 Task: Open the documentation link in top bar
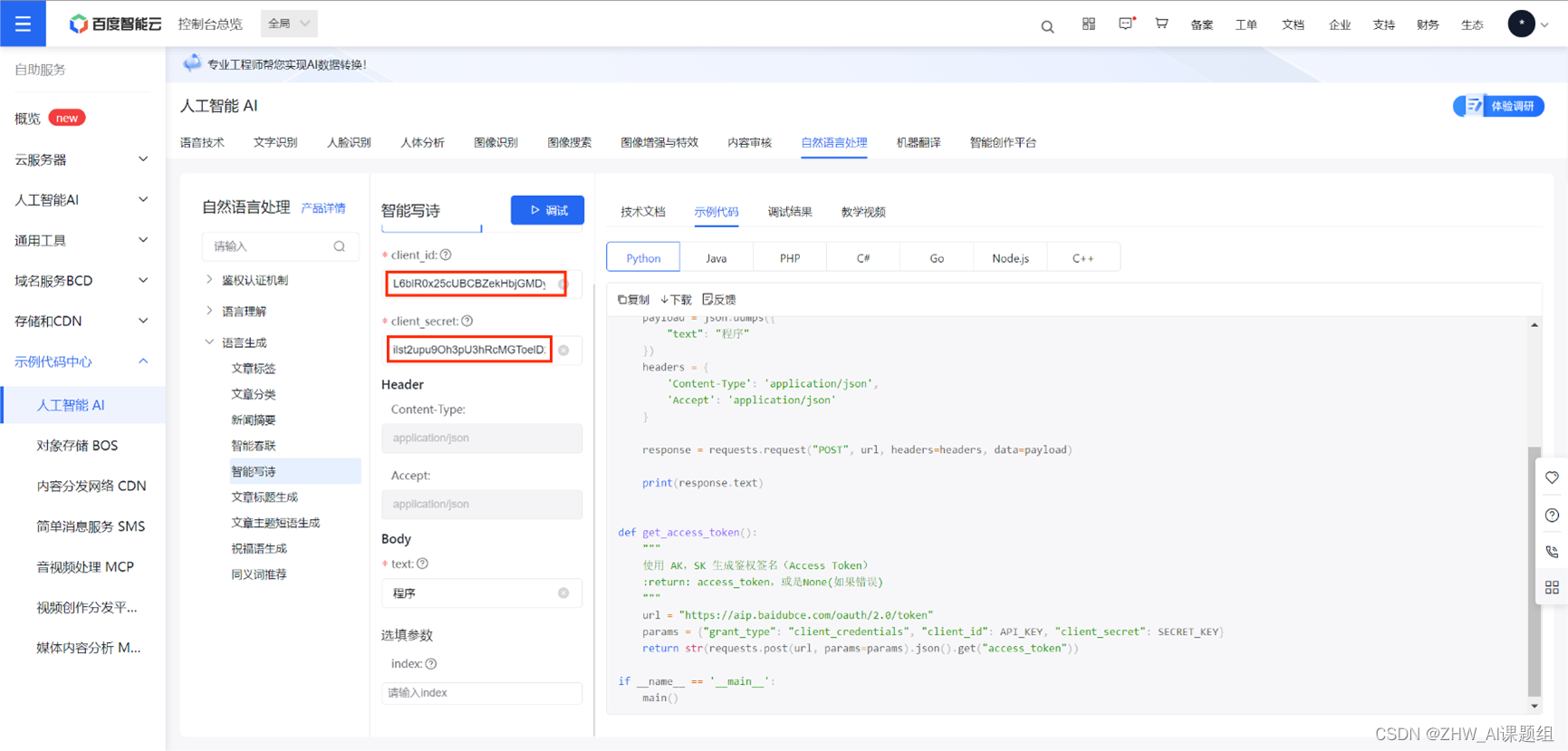coord(1293,25)
